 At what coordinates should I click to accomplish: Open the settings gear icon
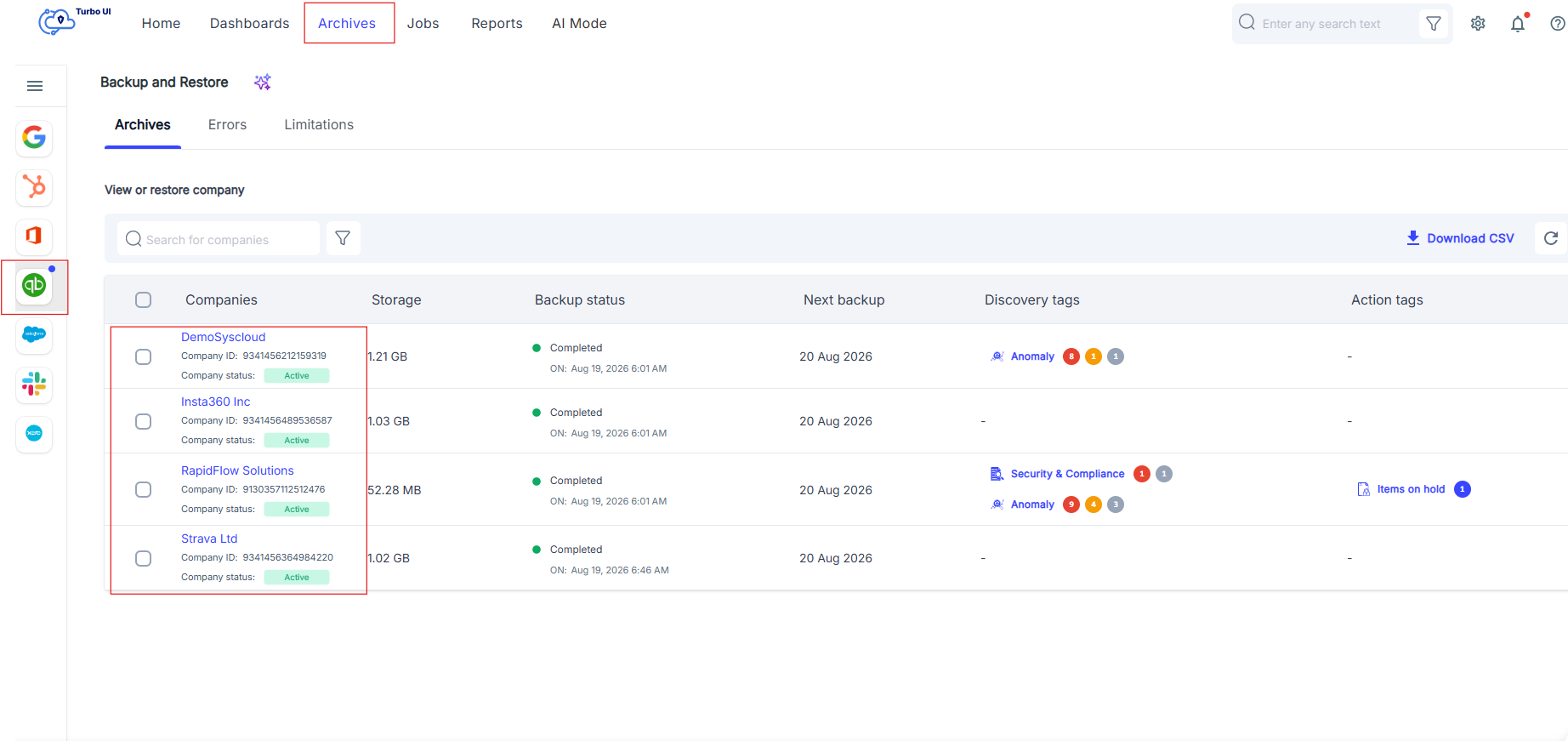click(1478, 24)
